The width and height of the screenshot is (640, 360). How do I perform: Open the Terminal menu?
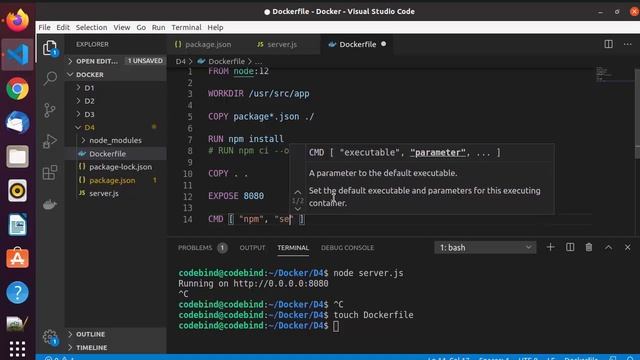tap(186, 27)
